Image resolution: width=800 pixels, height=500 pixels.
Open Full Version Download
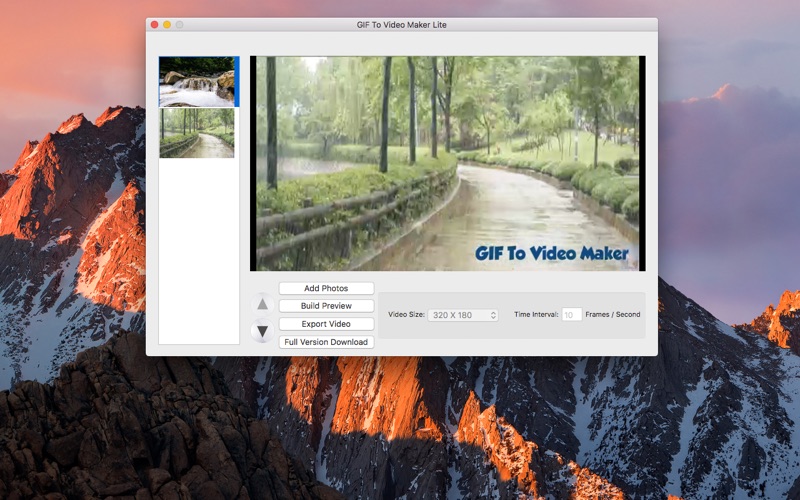pyautogui.click(x=326, y=342)
